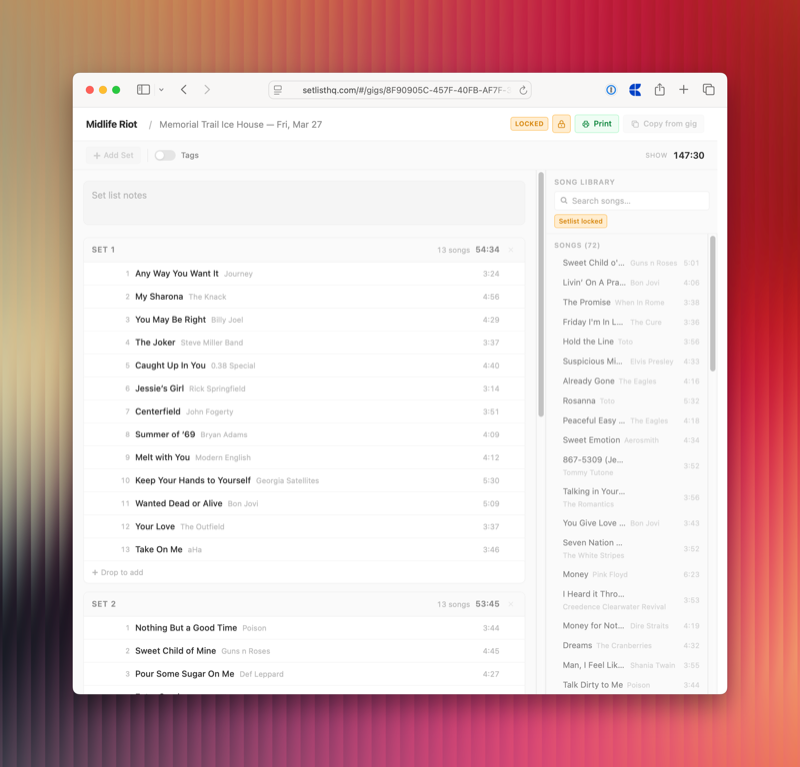Viewport: 800px width, 767px height.
Task: Pick Talk Dirty to Me library song
Action: tap(631, 685)
